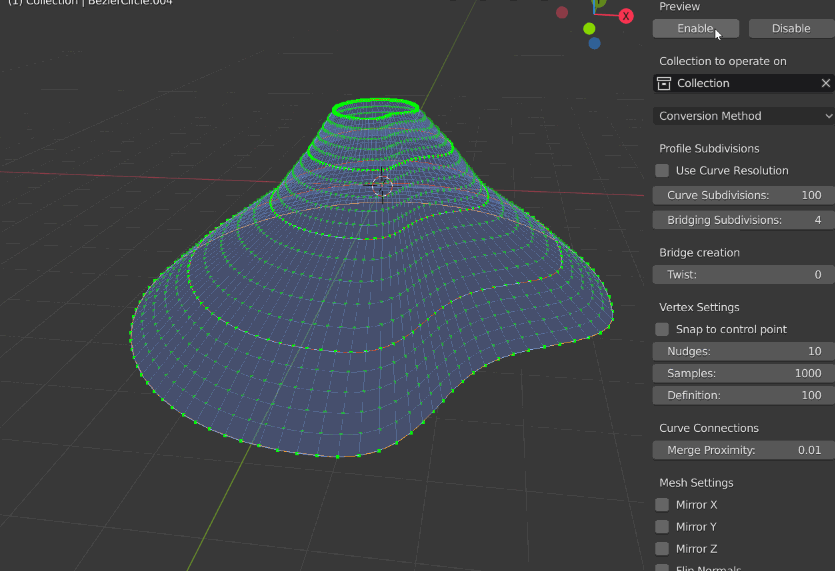The height and width of the screenshot is (571, 835).
Task: Click the Curve Subdivisions value field
Action: (743, 195)
